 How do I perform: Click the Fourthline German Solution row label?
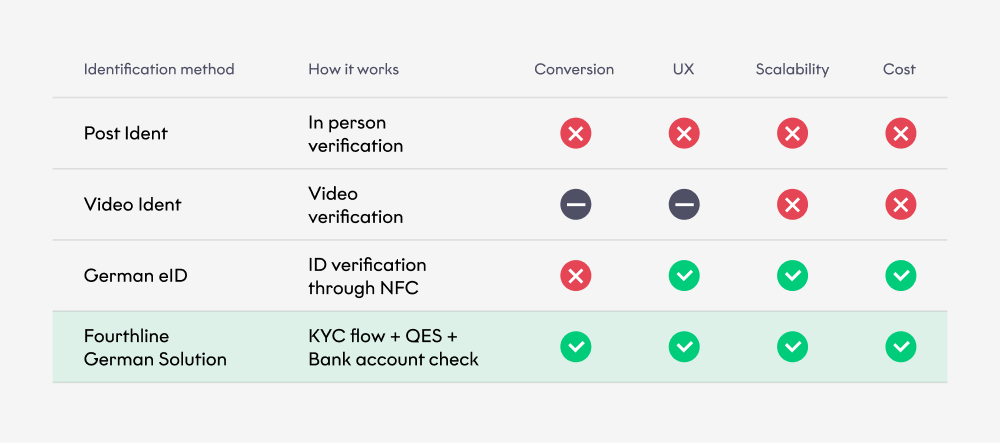(x=155, y=347)
